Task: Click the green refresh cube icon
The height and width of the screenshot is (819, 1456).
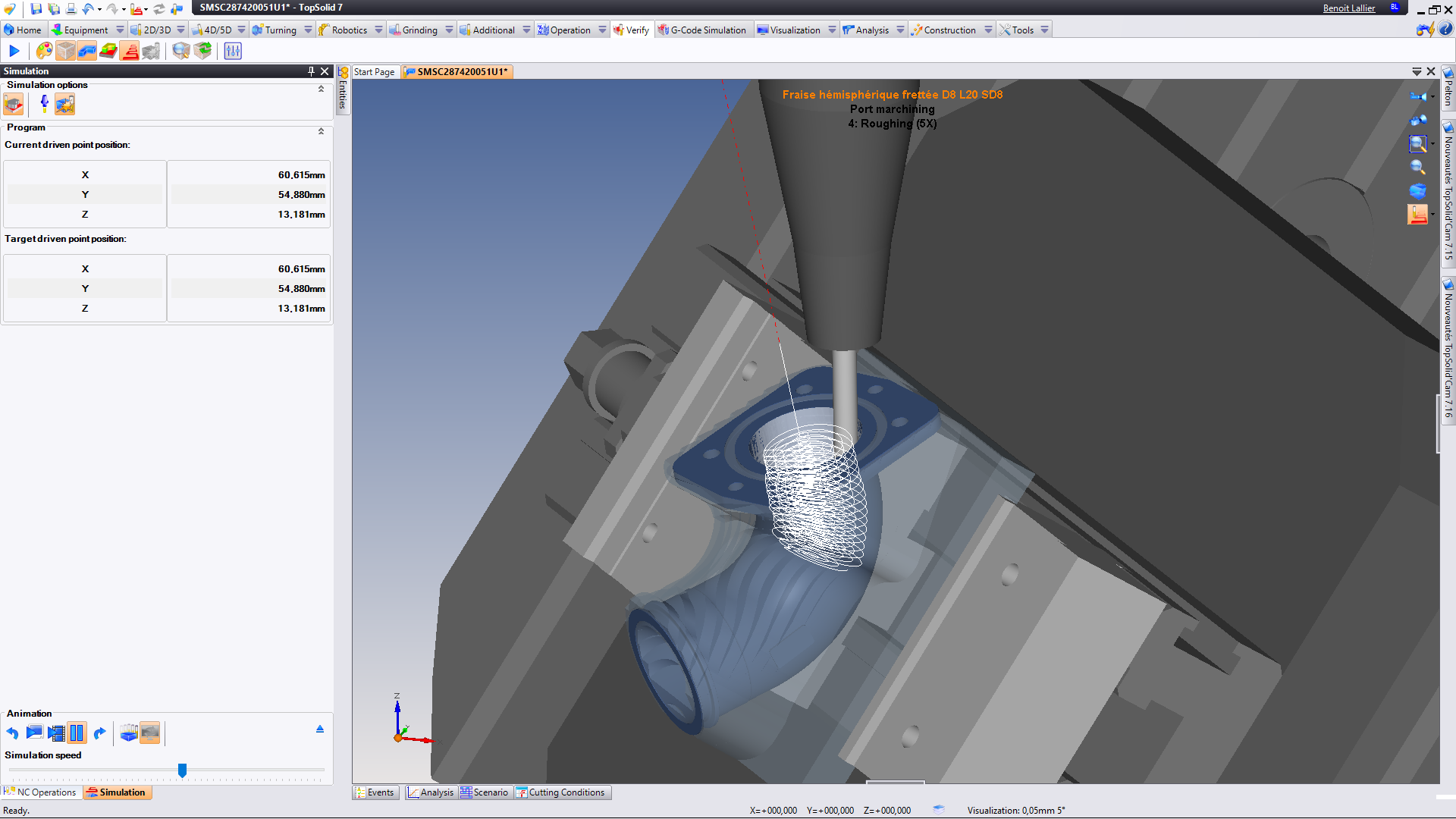Action: [202, 51]
